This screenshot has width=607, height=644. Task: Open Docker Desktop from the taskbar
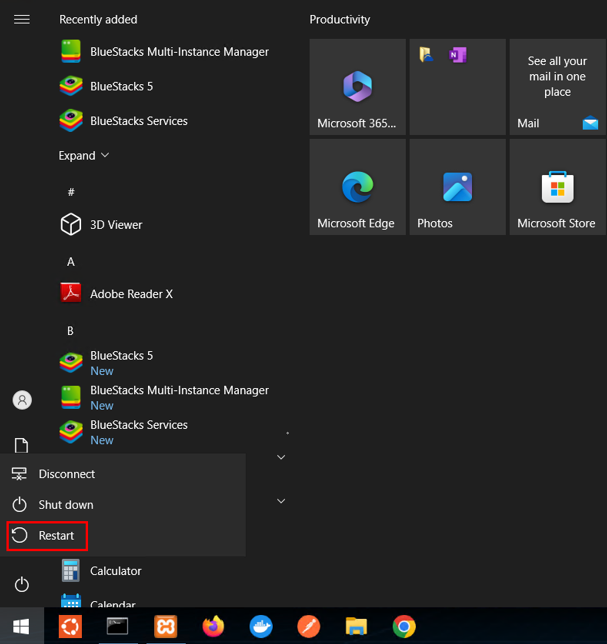click(x=261, y=626)
